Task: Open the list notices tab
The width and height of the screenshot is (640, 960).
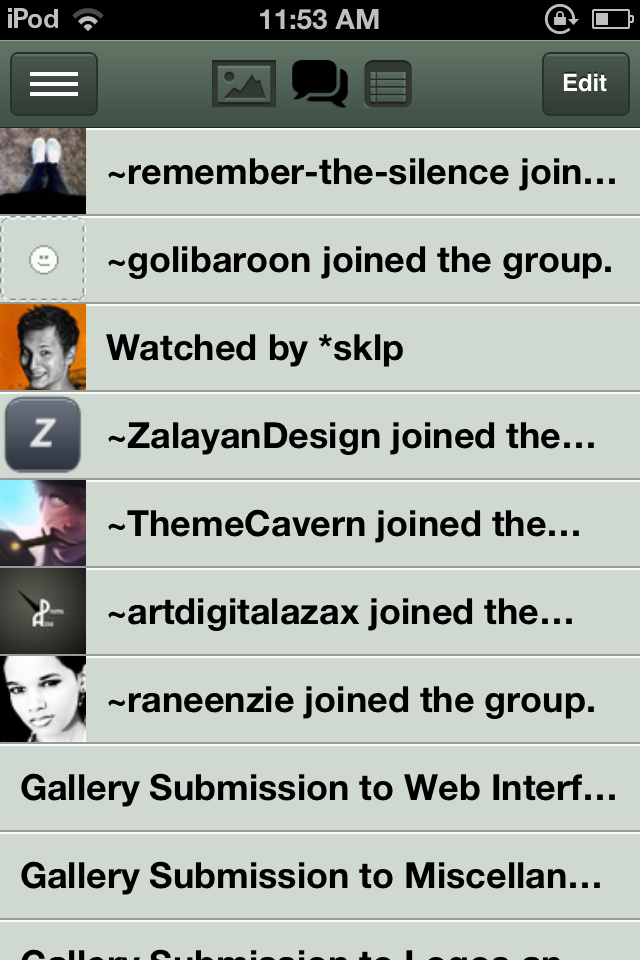Action: (x=388, y=84)
